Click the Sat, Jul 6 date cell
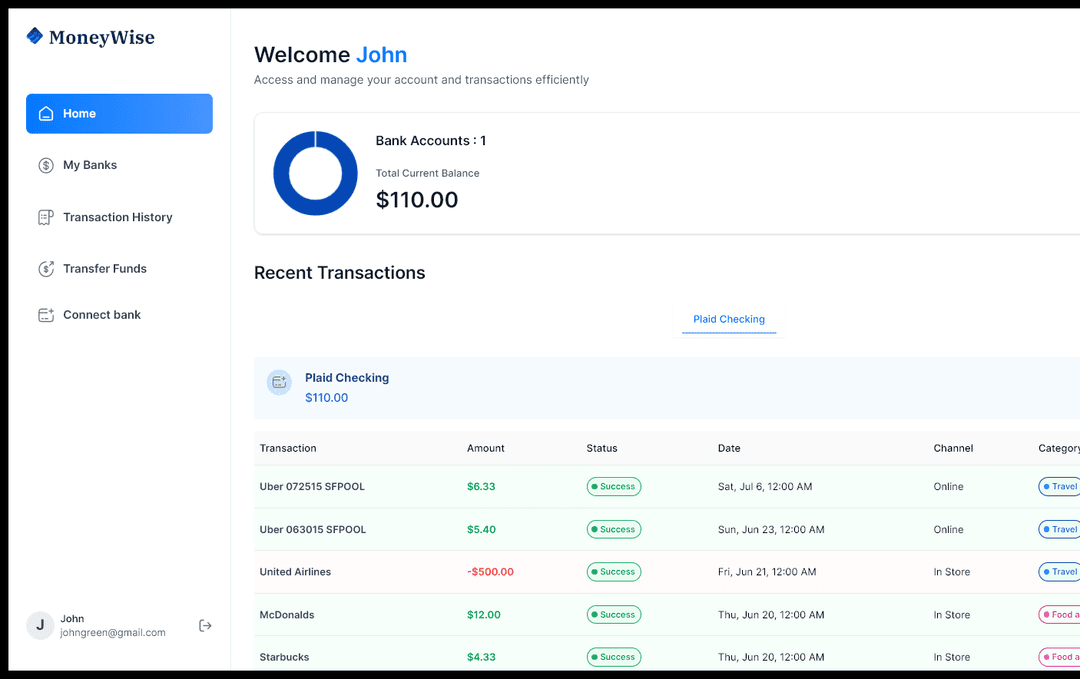Image resolution: width=1080 pixels, height=679 pixels. click(x=765, y=486)
